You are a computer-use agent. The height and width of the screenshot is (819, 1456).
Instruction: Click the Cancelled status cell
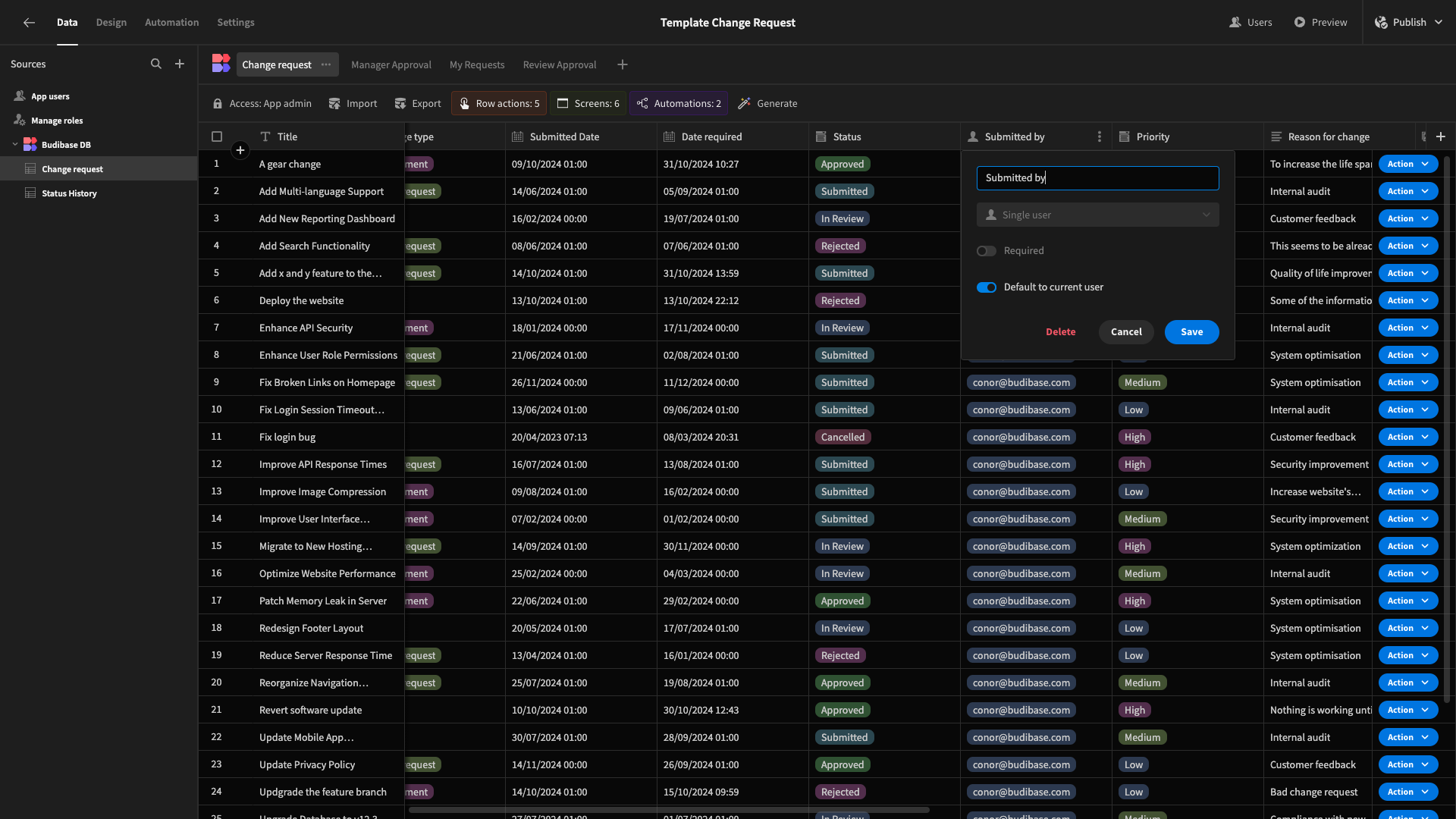tap(884, 437)
